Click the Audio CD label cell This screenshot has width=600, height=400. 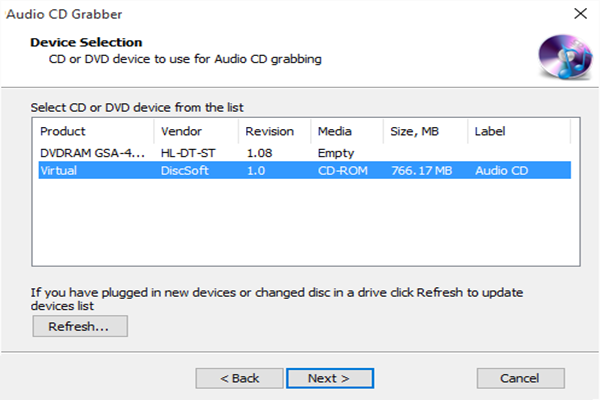tap(503, 171)
